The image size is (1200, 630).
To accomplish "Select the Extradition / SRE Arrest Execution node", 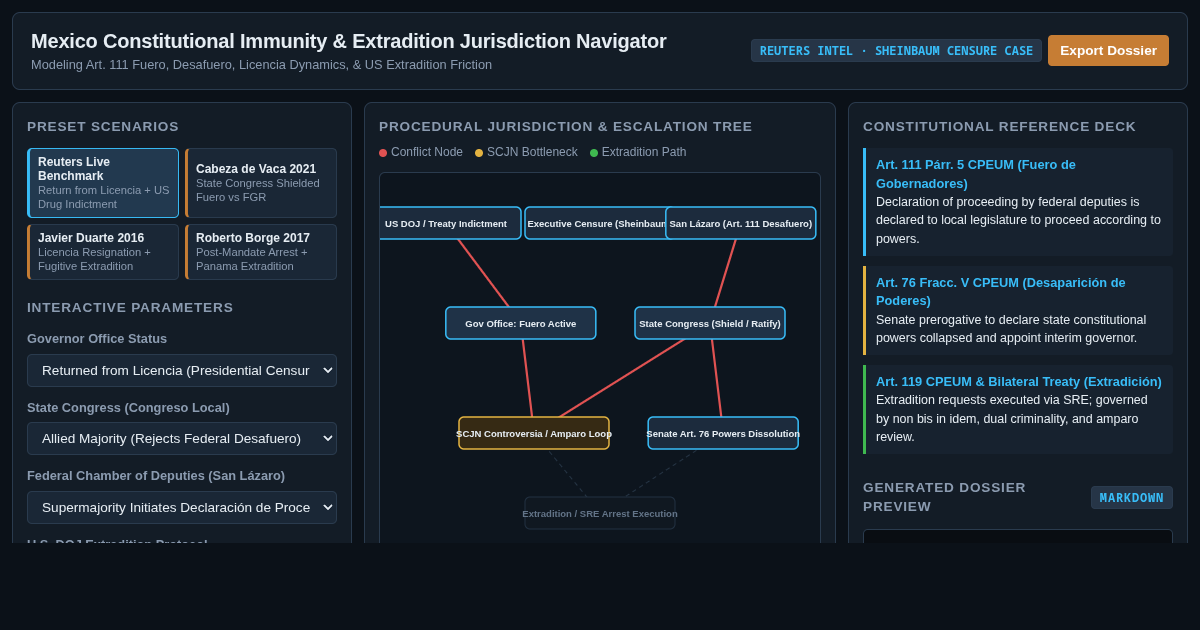I will coord(600,513).
